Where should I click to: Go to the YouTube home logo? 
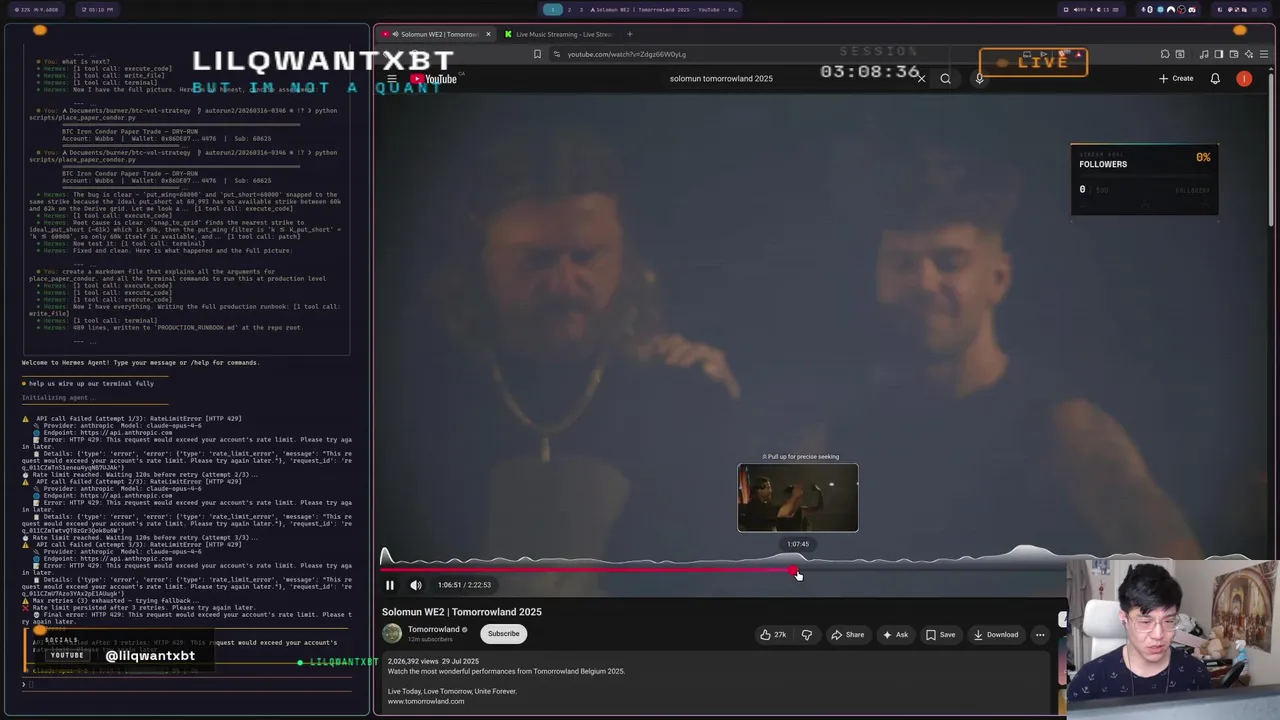pyautogui.click(x=434, y=78)
